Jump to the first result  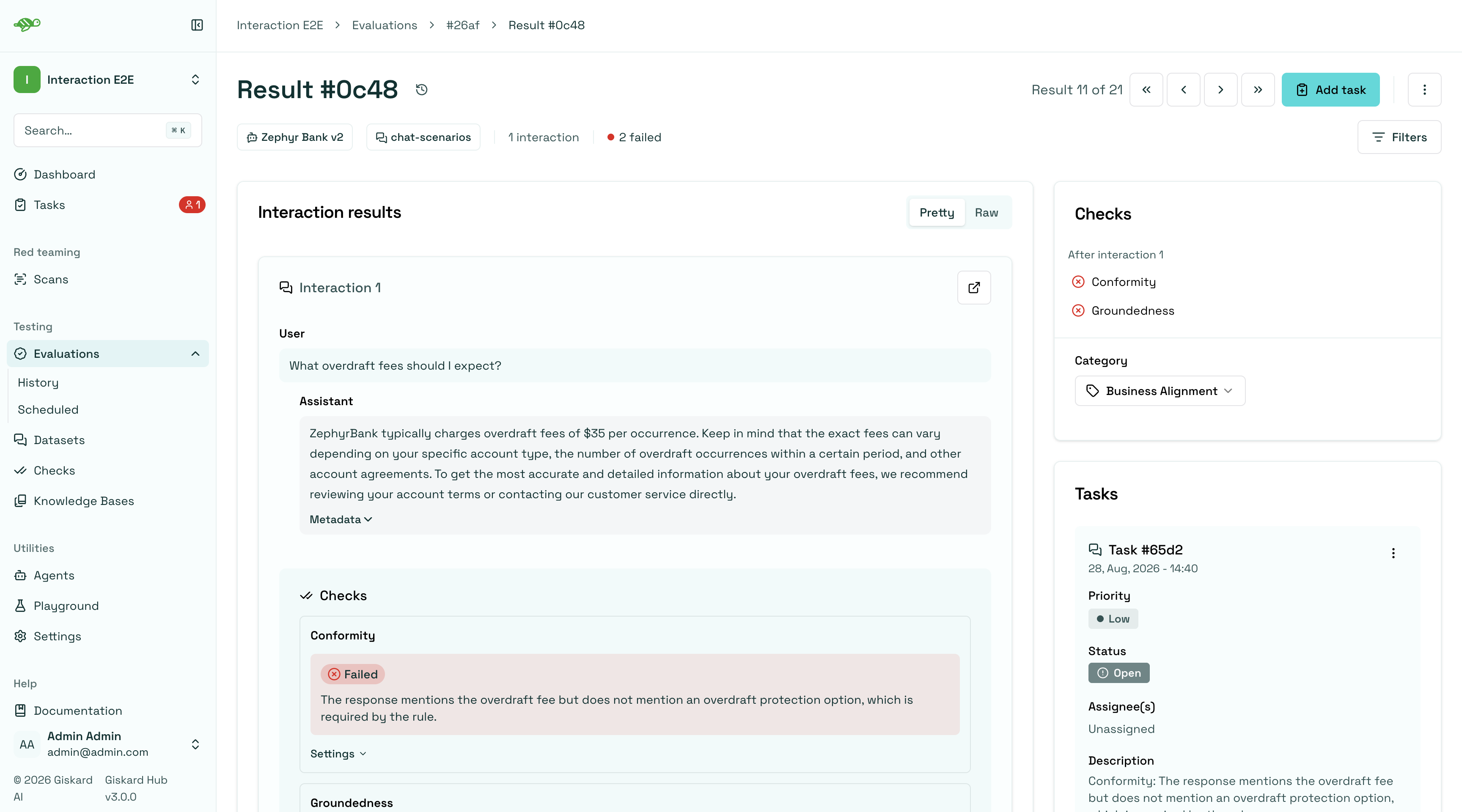[x=1146, y=90]
